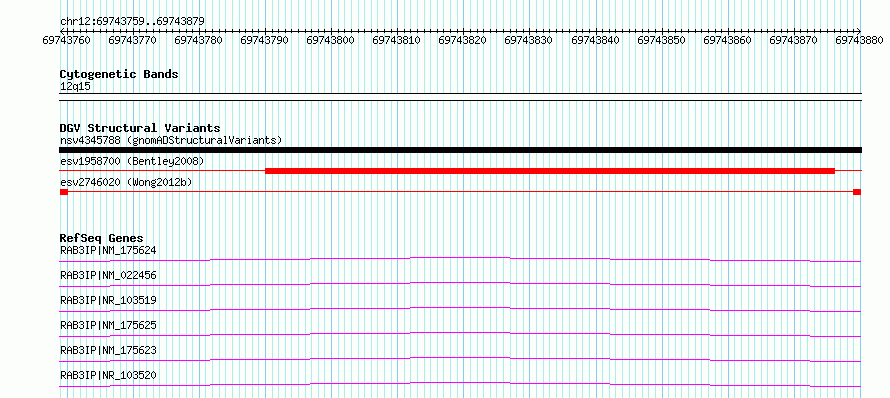Select the esv1958700 (Bentley2008) label
Screen dimensions: 890x398
132,162
